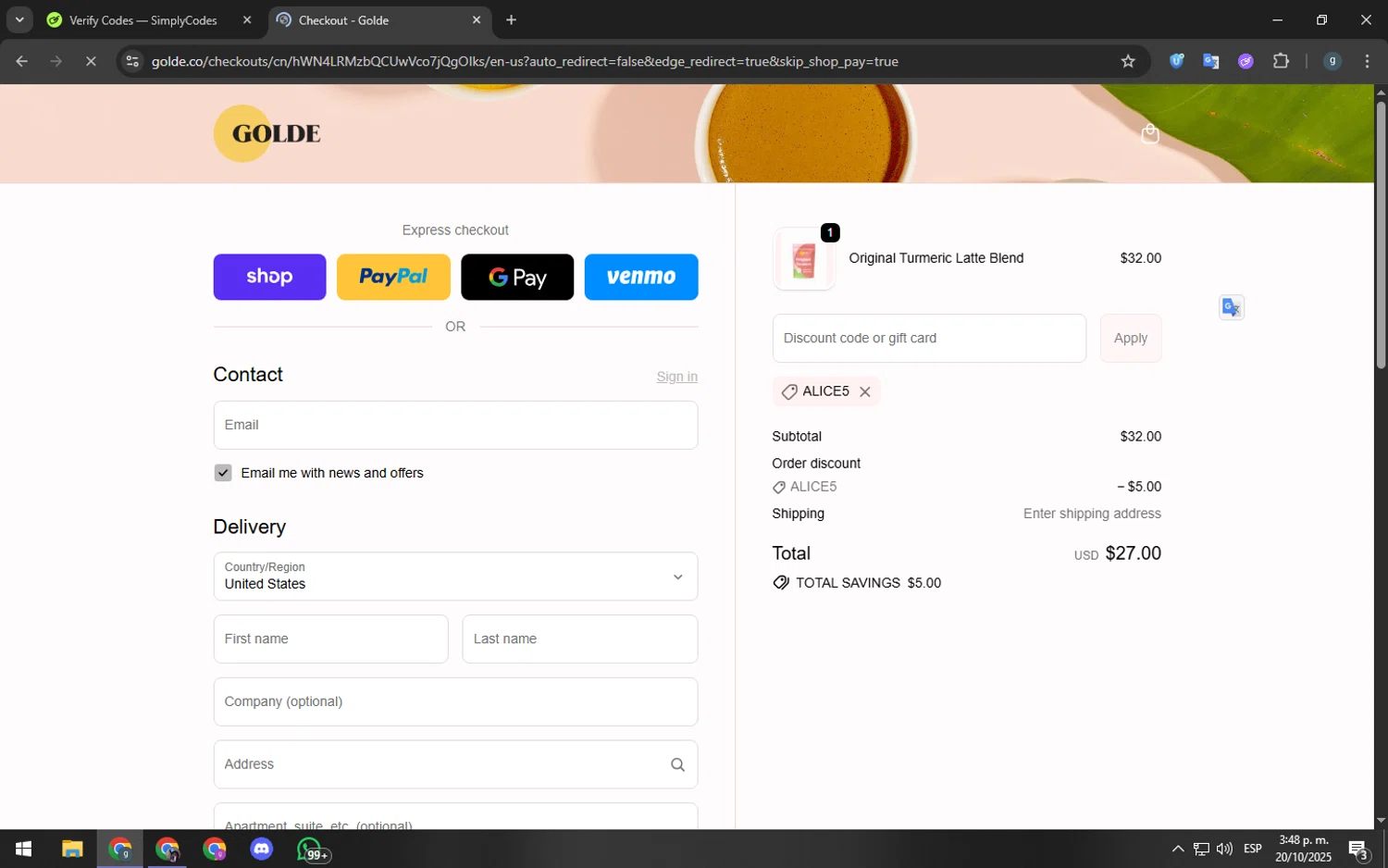Click the Original Turmeric Latte Blend thumbnail
The height and width of the screenshot is (868, 1388).
[803, 259]
